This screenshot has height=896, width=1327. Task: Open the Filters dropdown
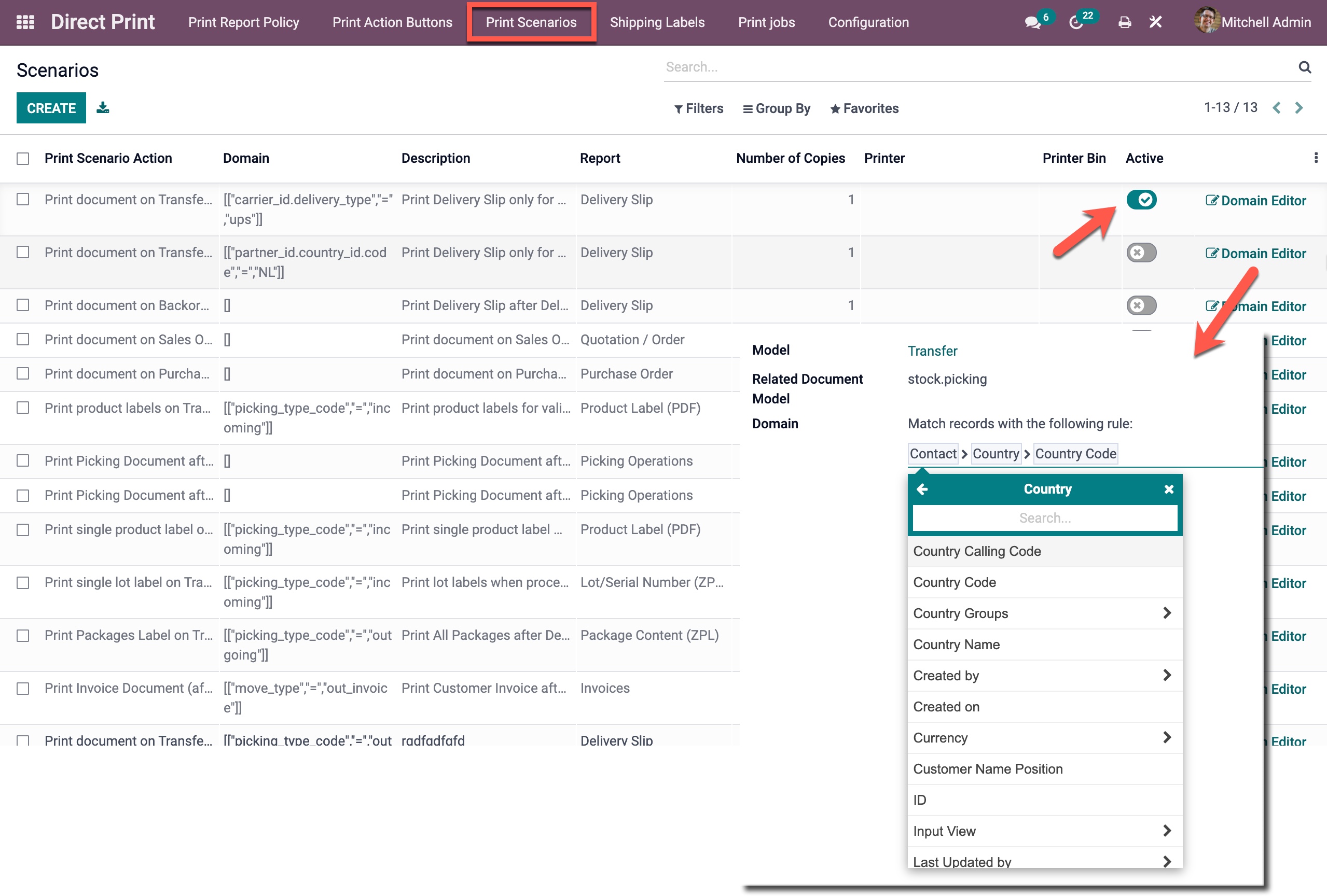pos(698,108)
